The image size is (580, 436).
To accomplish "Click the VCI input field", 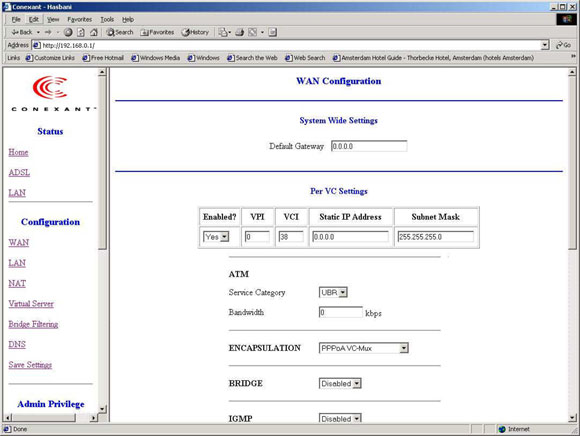I will pos(291,237).
